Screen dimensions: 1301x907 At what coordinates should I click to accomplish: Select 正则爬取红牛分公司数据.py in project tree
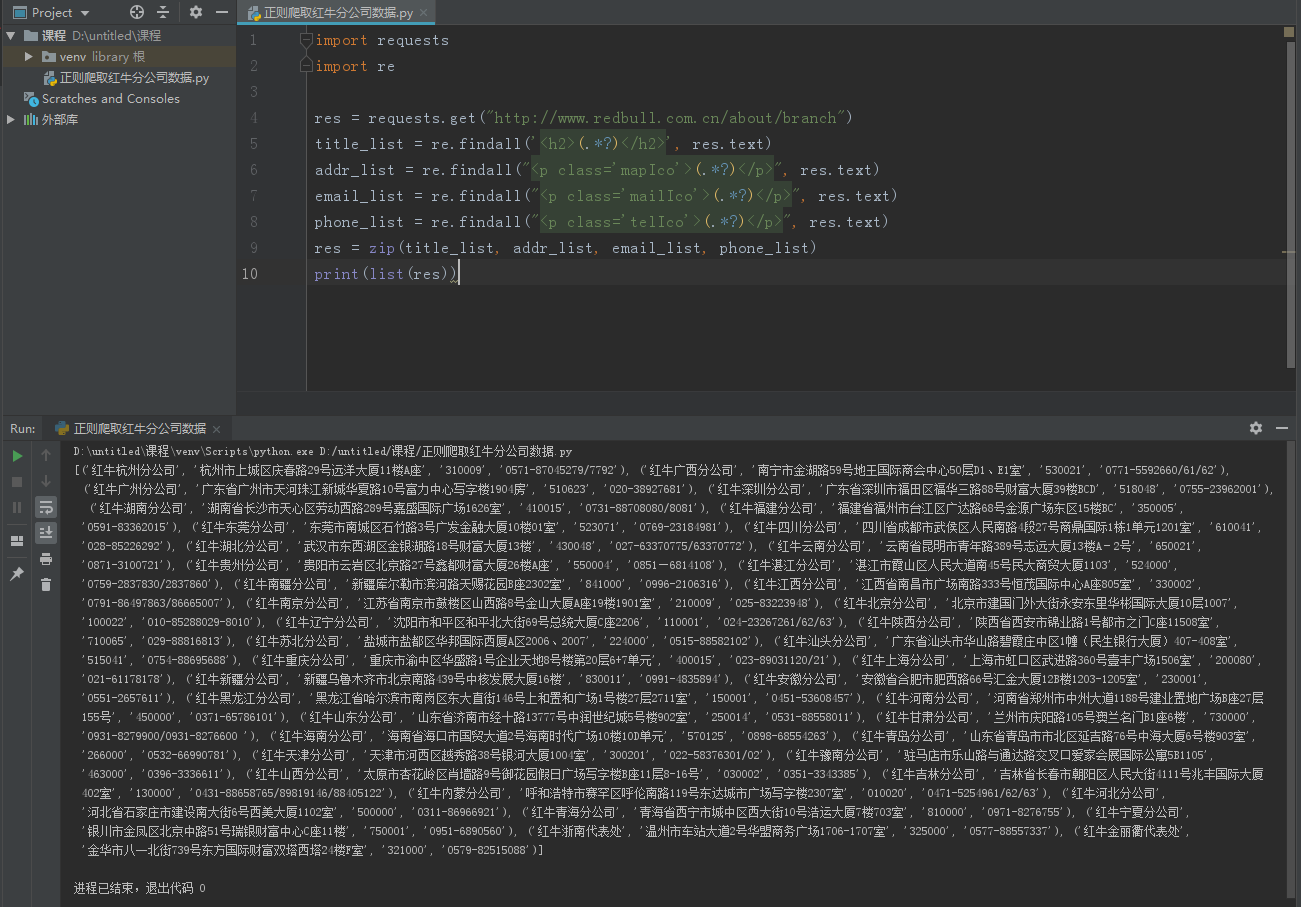click(x=126, y=78)
